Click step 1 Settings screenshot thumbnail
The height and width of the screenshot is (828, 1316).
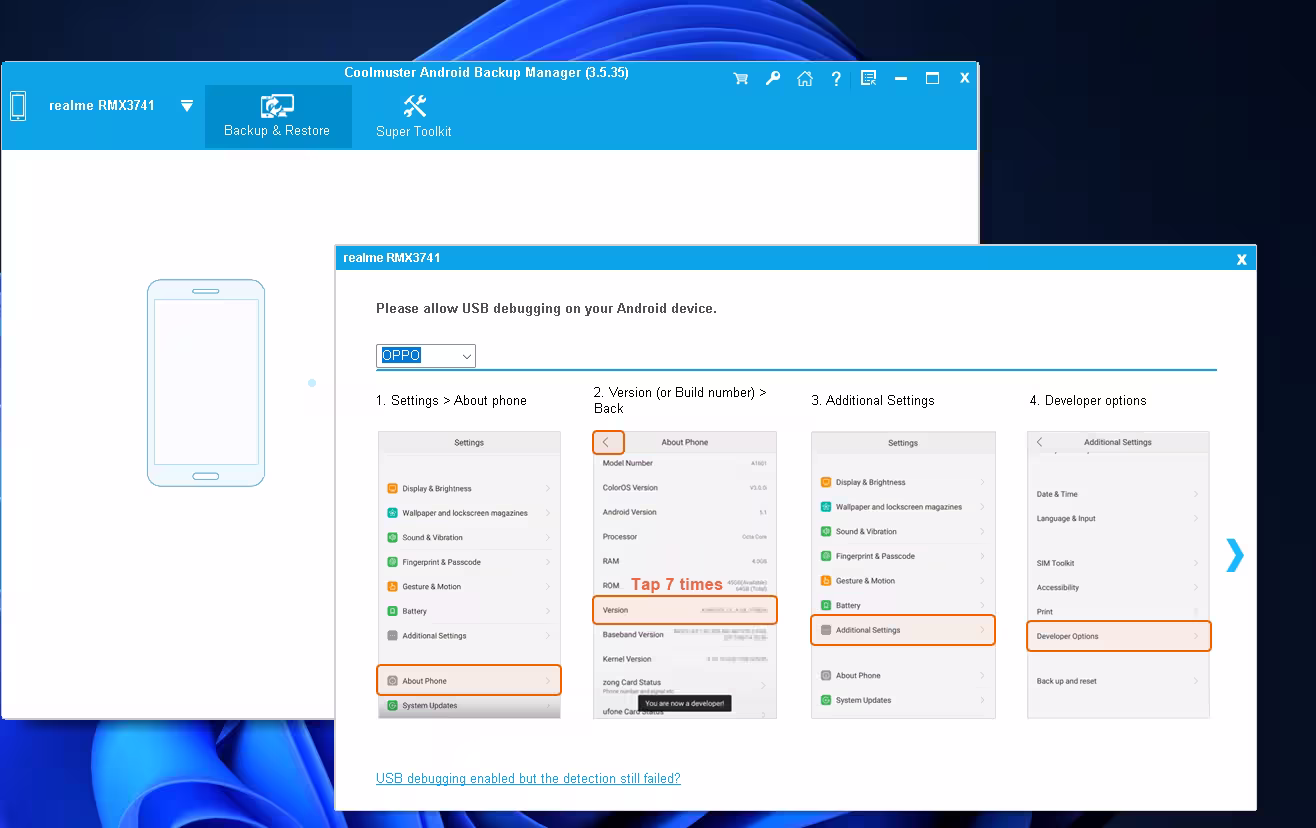[469, 575]
